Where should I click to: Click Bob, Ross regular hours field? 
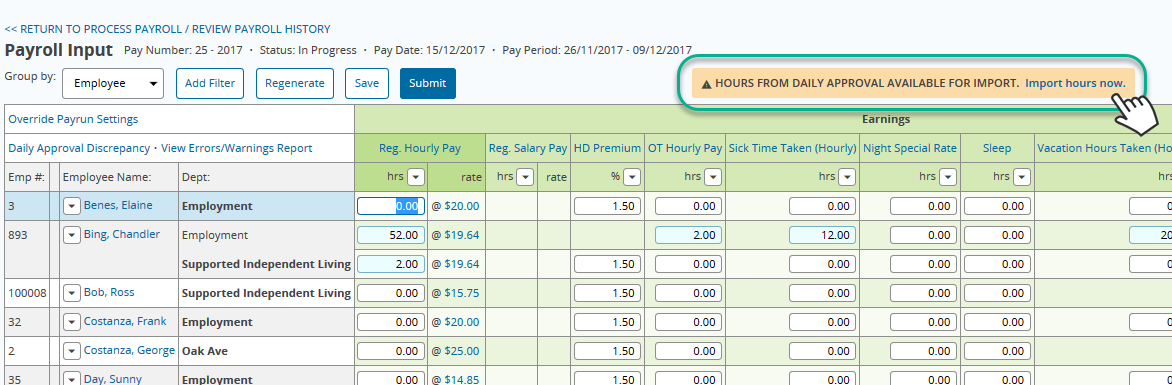391,293
